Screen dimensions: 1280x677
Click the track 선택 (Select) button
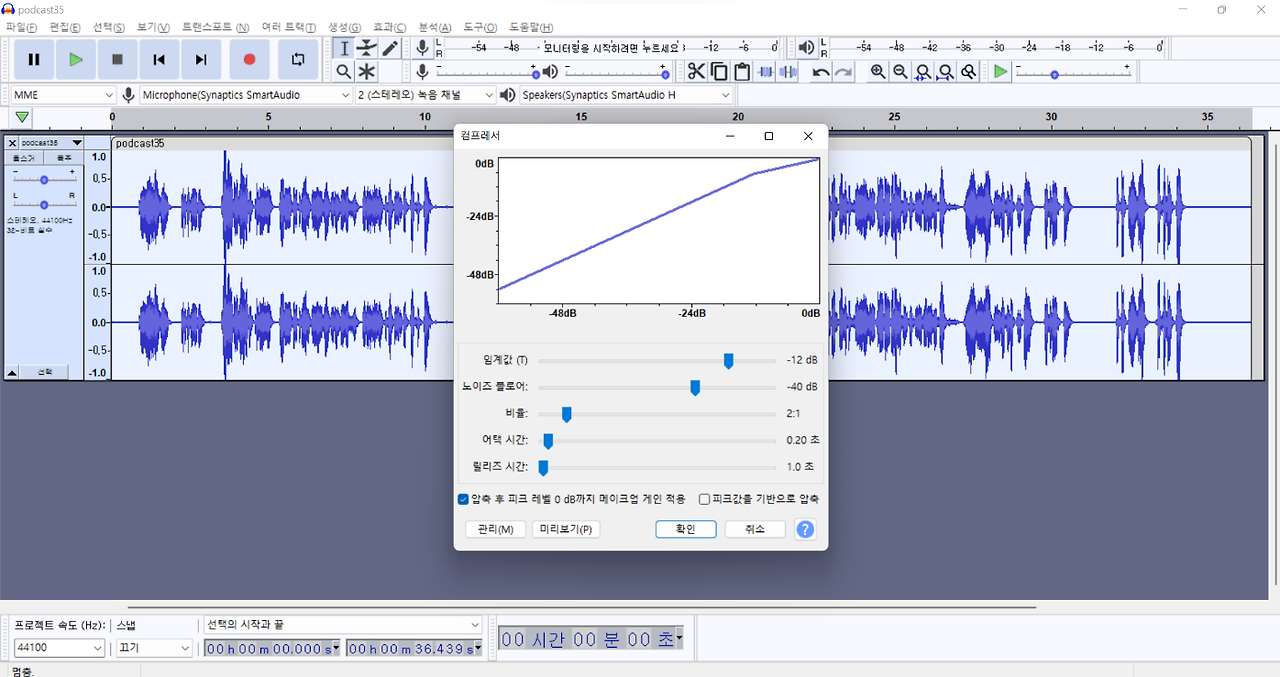tap(45, 372)
